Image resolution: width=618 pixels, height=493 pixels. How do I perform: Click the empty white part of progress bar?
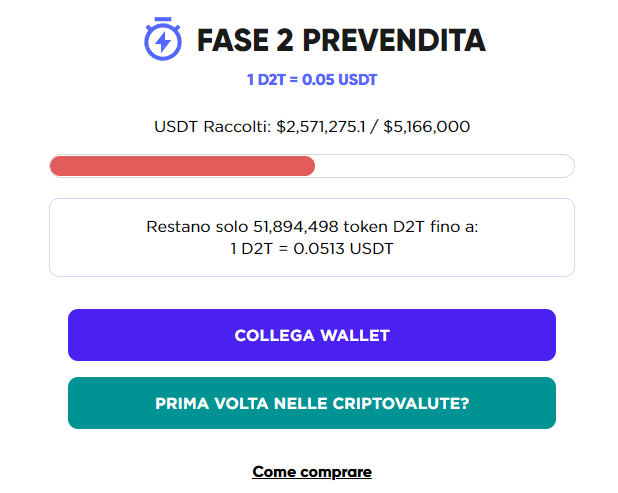click(444, 166)
